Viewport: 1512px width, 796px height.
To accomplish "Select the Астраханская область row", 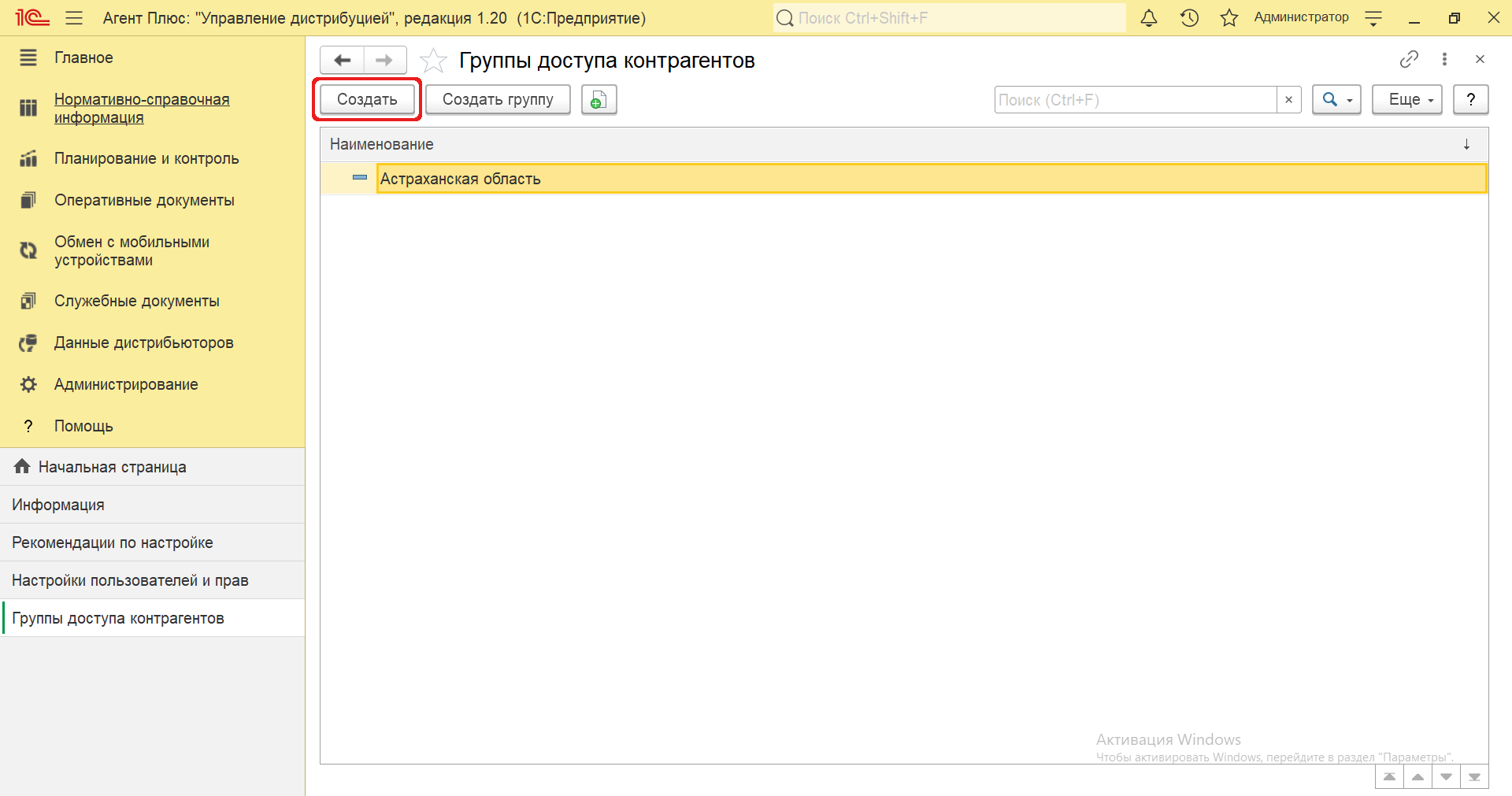I will click(461, 179).
